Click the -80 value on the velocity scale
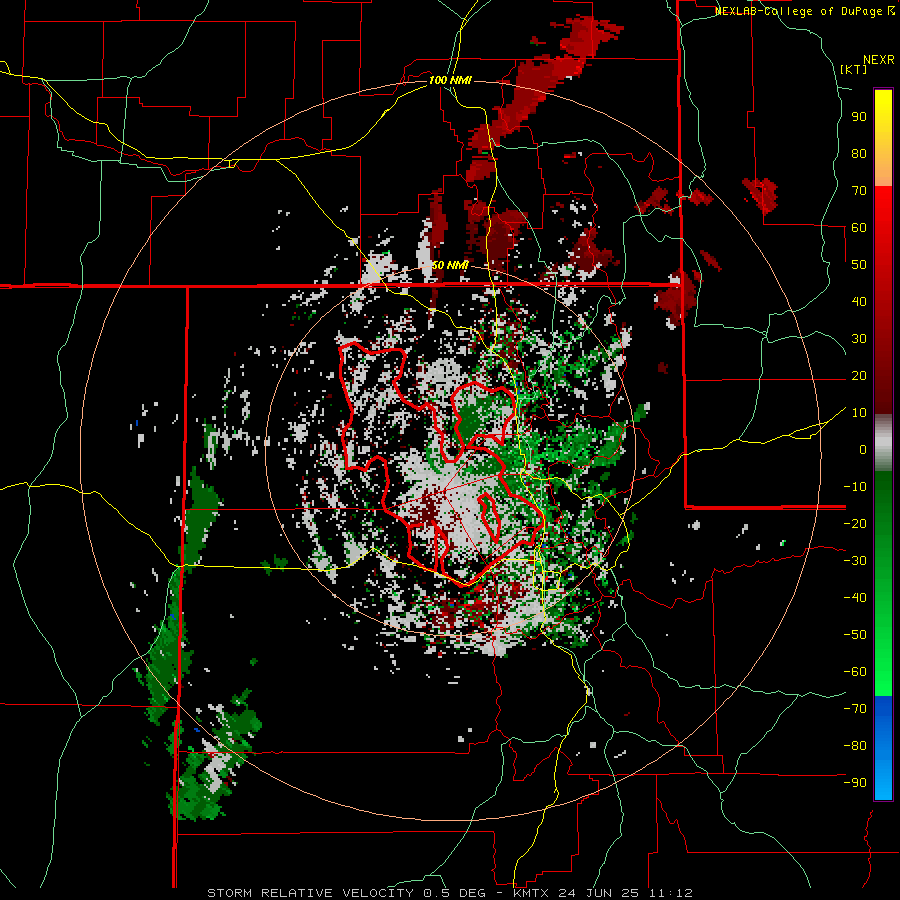The image size is (900, 900). [855, 746]
